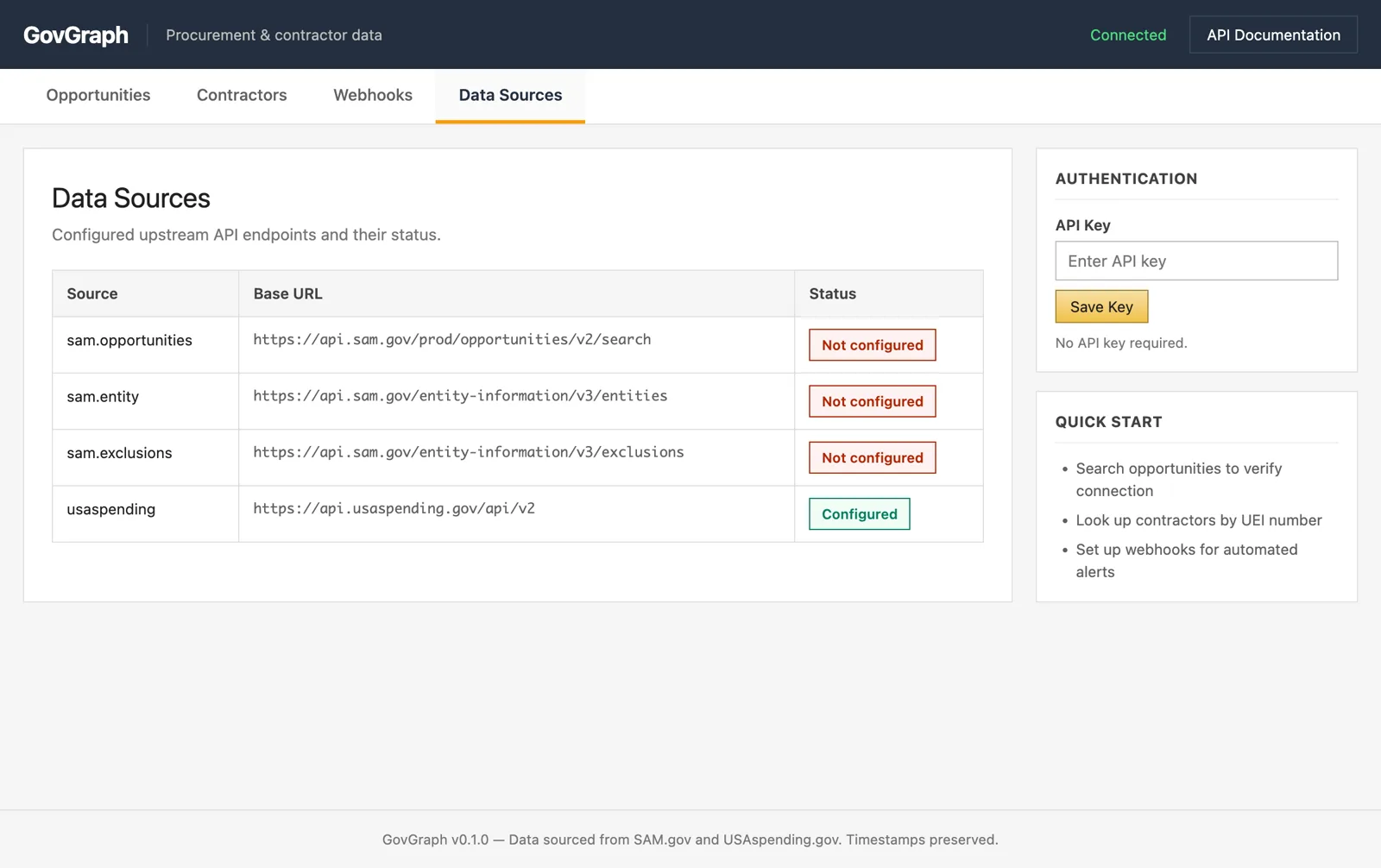Screen dimensions: 1381x868
Task: Click Not configured badge for sam.opportunities
Action: (x=873, y=345)
